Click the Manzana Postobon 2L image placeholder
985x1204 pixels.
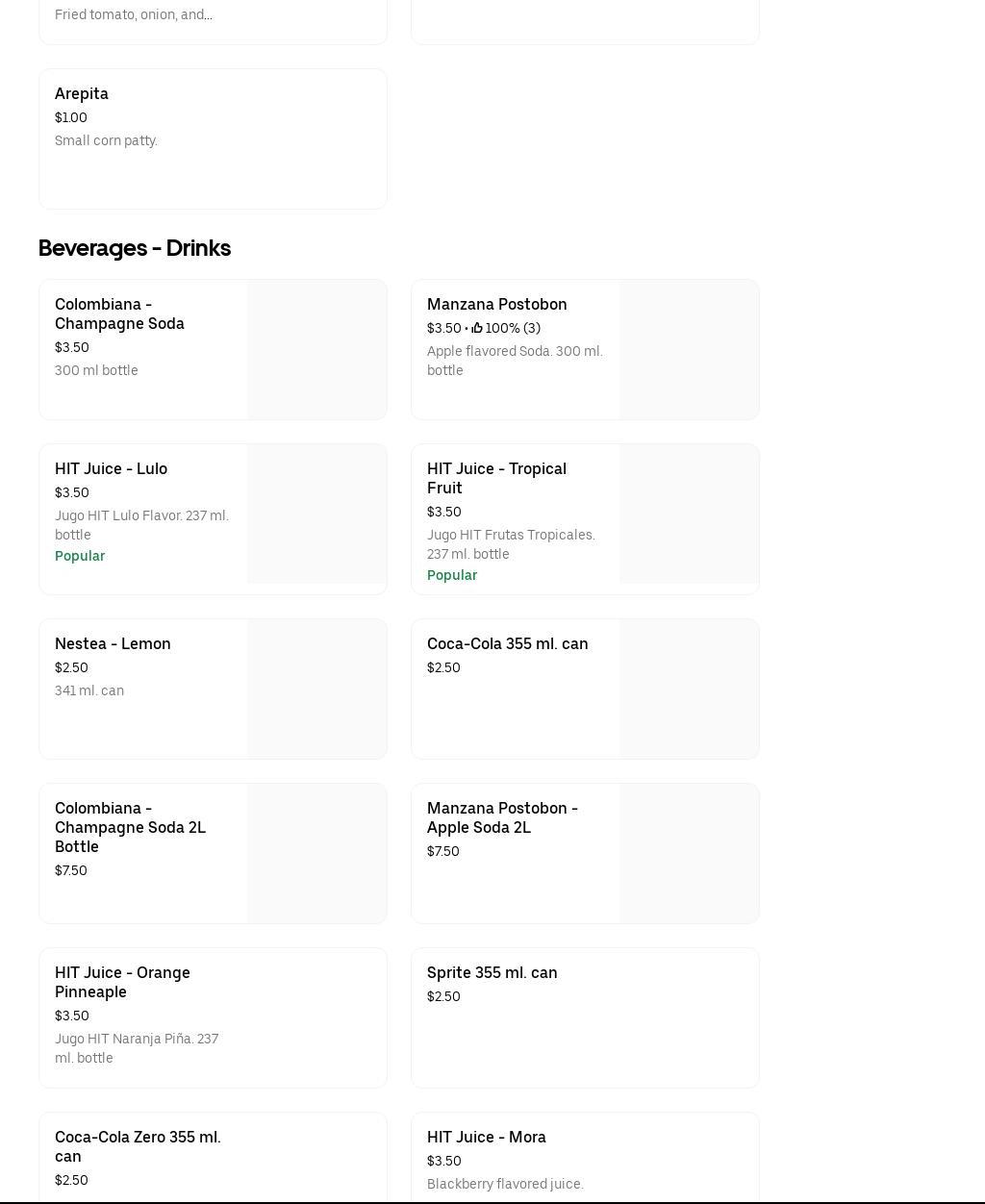tap(689, 853)
